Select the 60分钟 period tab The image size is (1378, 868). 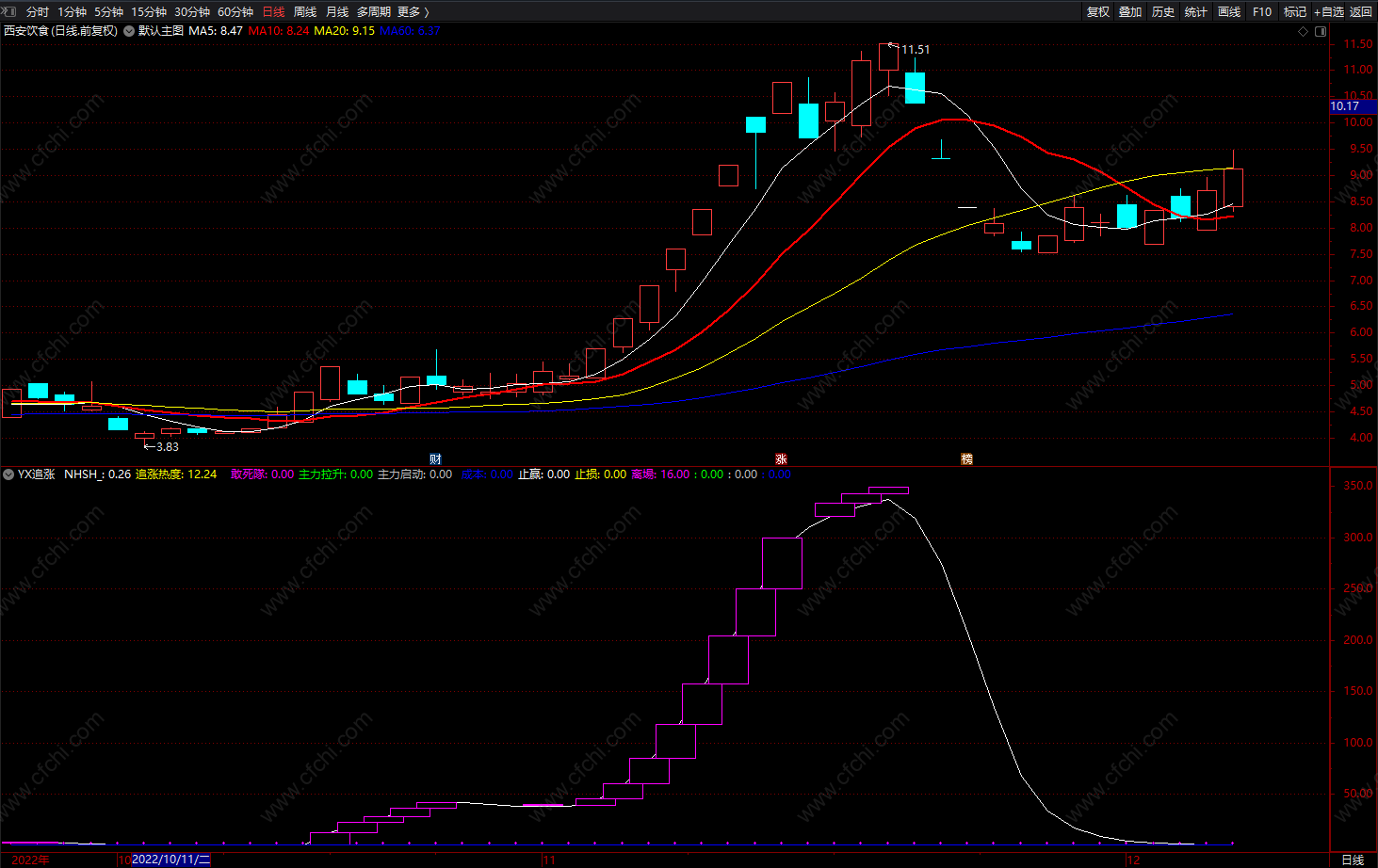[235, 12]
